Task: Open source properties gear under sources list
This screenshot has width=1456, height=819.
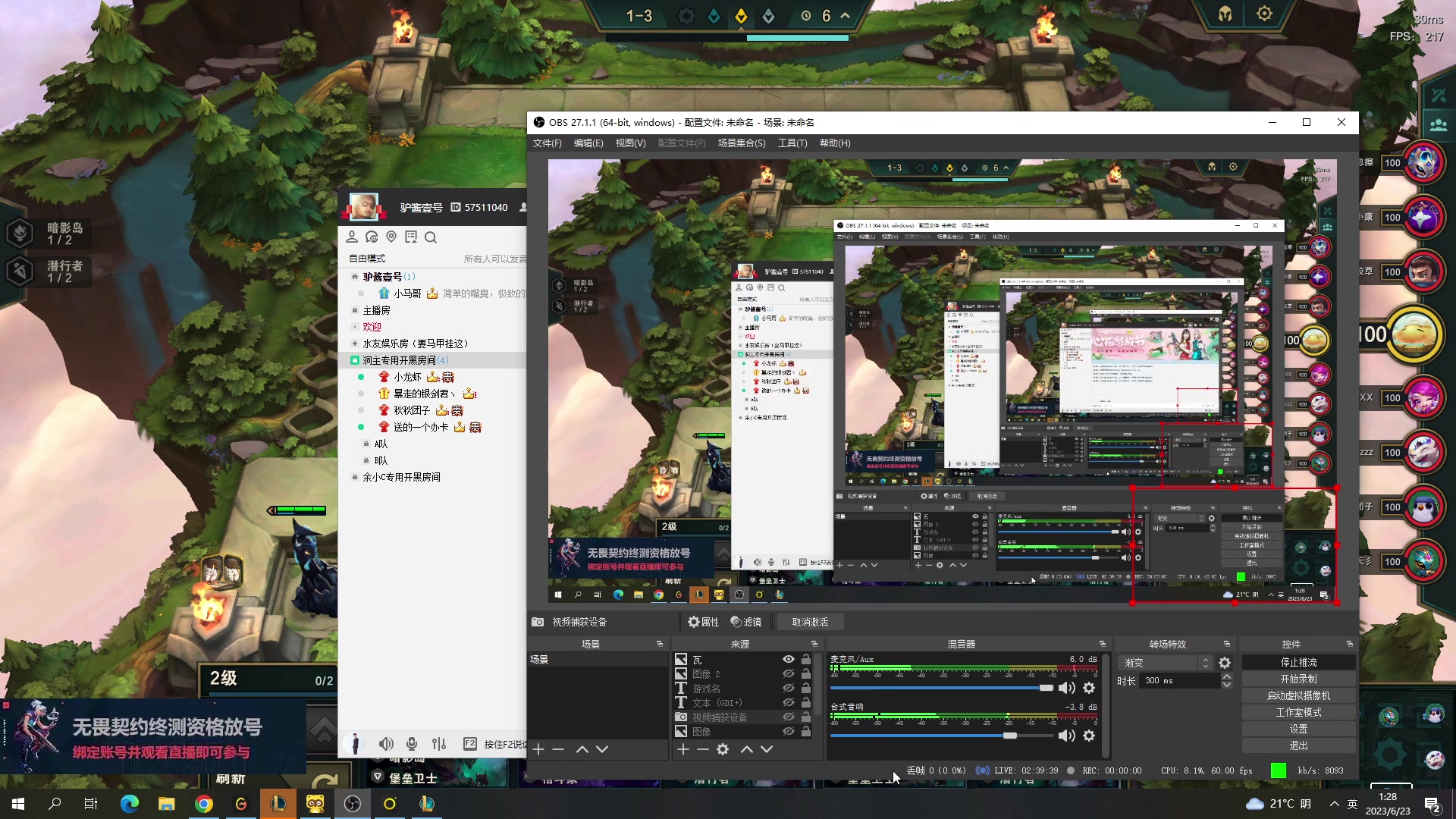Action: point(723,749)
